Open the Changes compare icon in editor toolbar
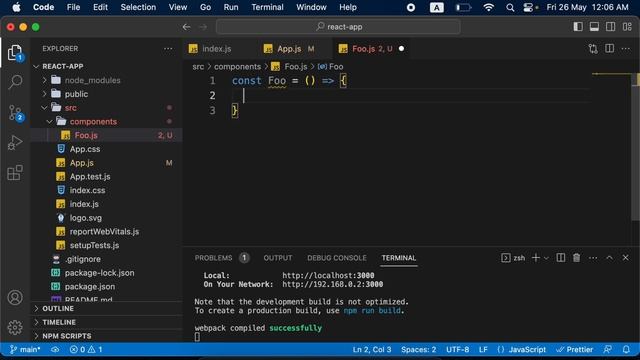Image resolution: width=640 pixels, height=360 pixels. 593,49
